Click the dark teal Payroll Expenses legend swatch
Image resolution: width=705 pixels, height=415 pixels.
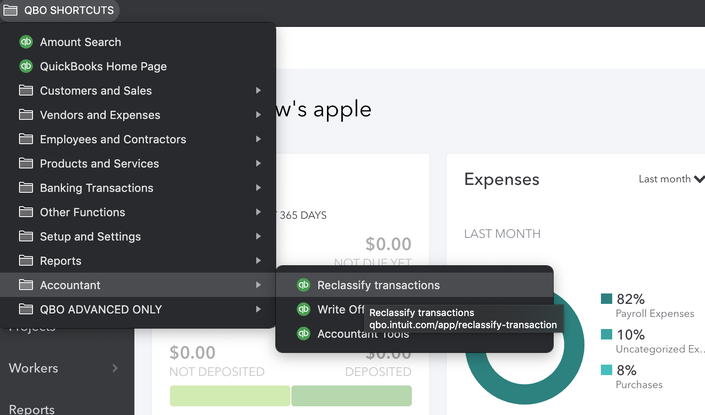pyautogui.click(x=606, y=299)
